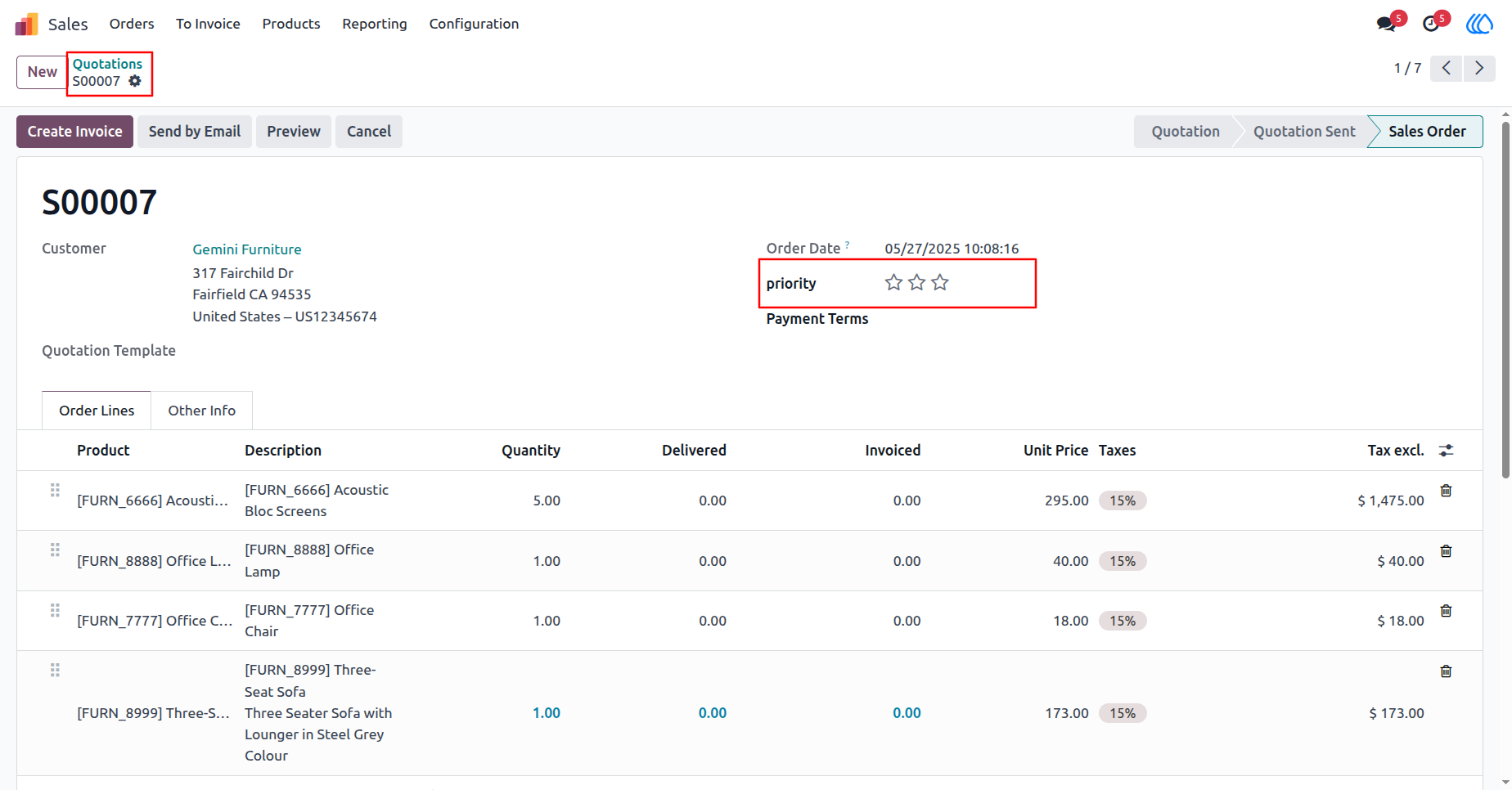
Task: Select the Quotation status stage
Action: coord(1186,132)
